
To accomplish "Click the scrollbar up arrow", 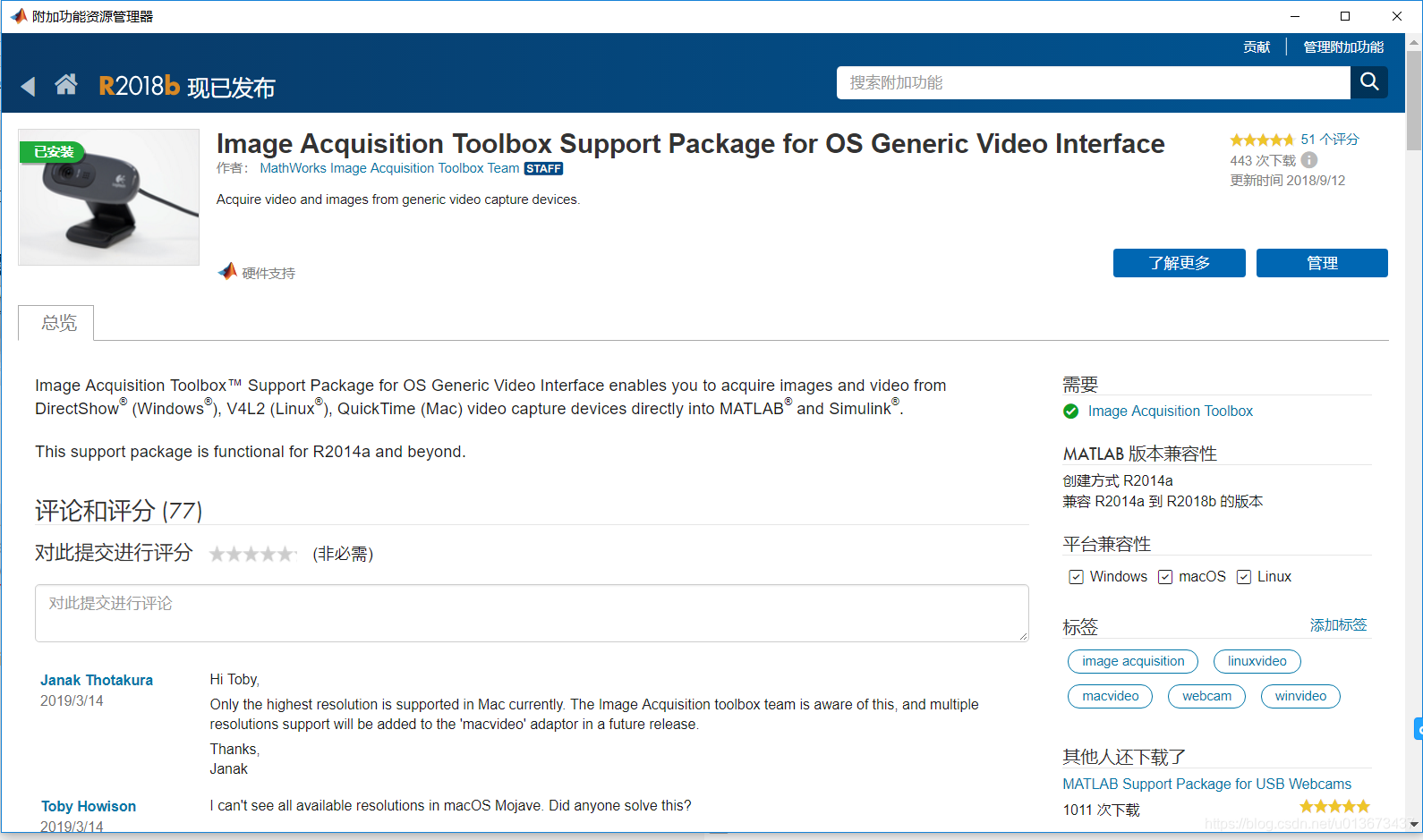I will tap(1414, 42).
